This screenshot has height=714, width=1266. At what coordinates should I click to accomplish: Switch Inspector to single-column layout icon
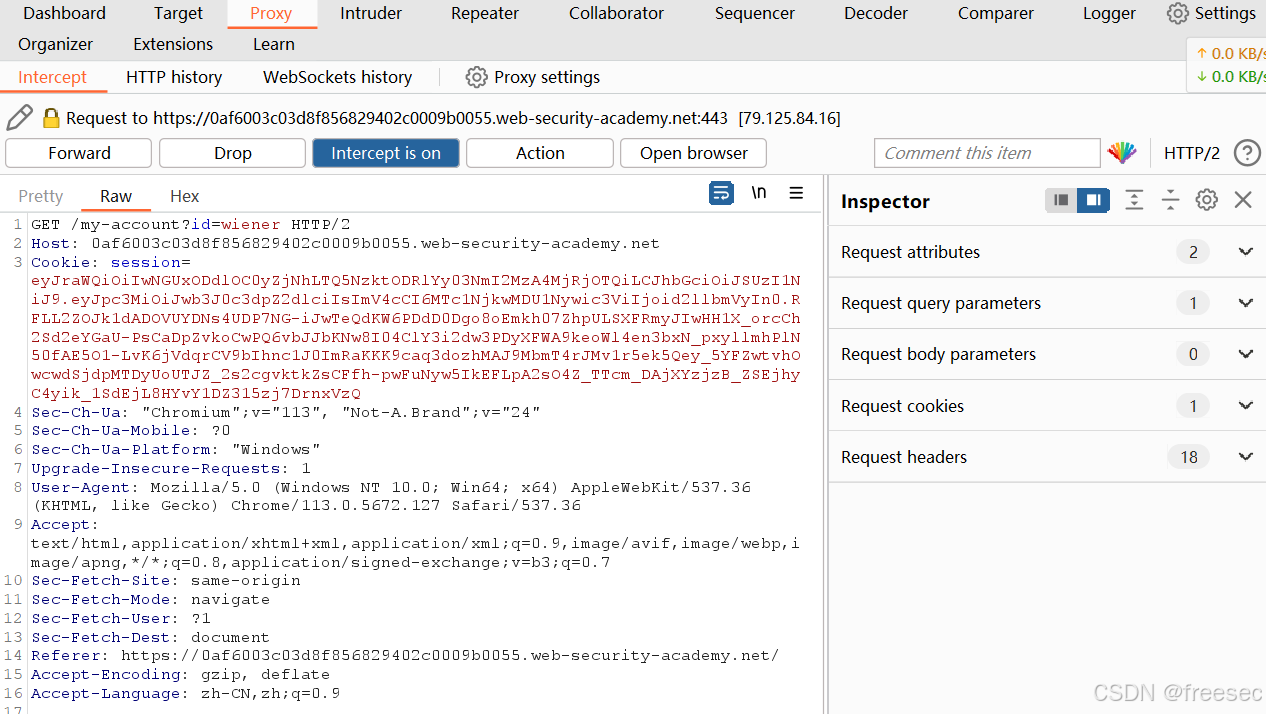tap(1061, 200)
